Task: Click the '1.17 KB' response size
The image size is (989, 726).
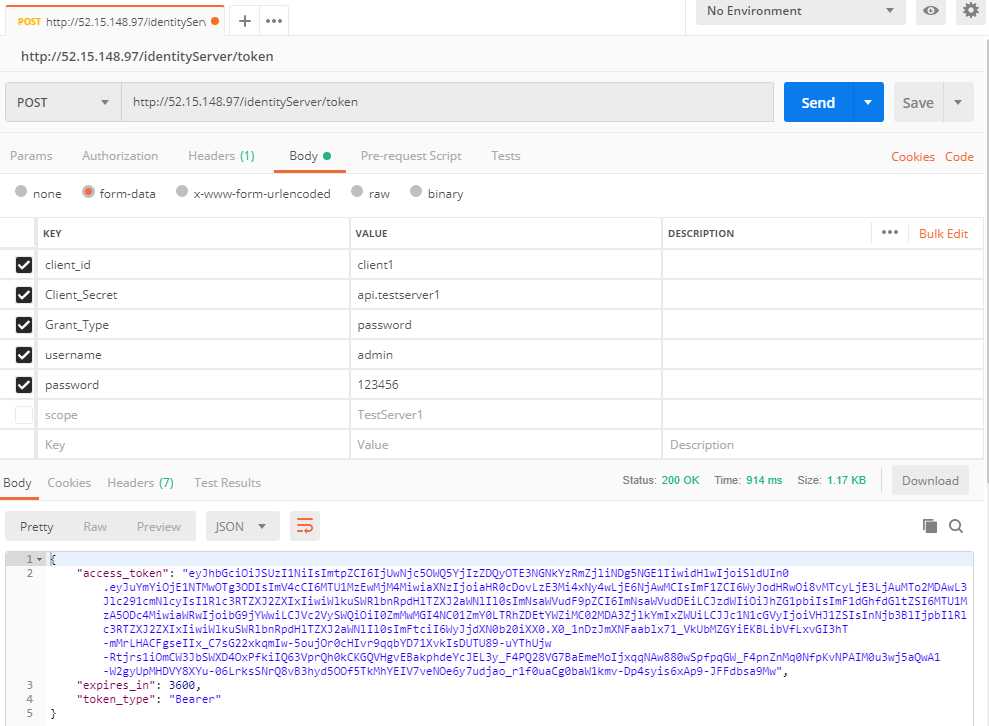Action: [x=846, y=480]
